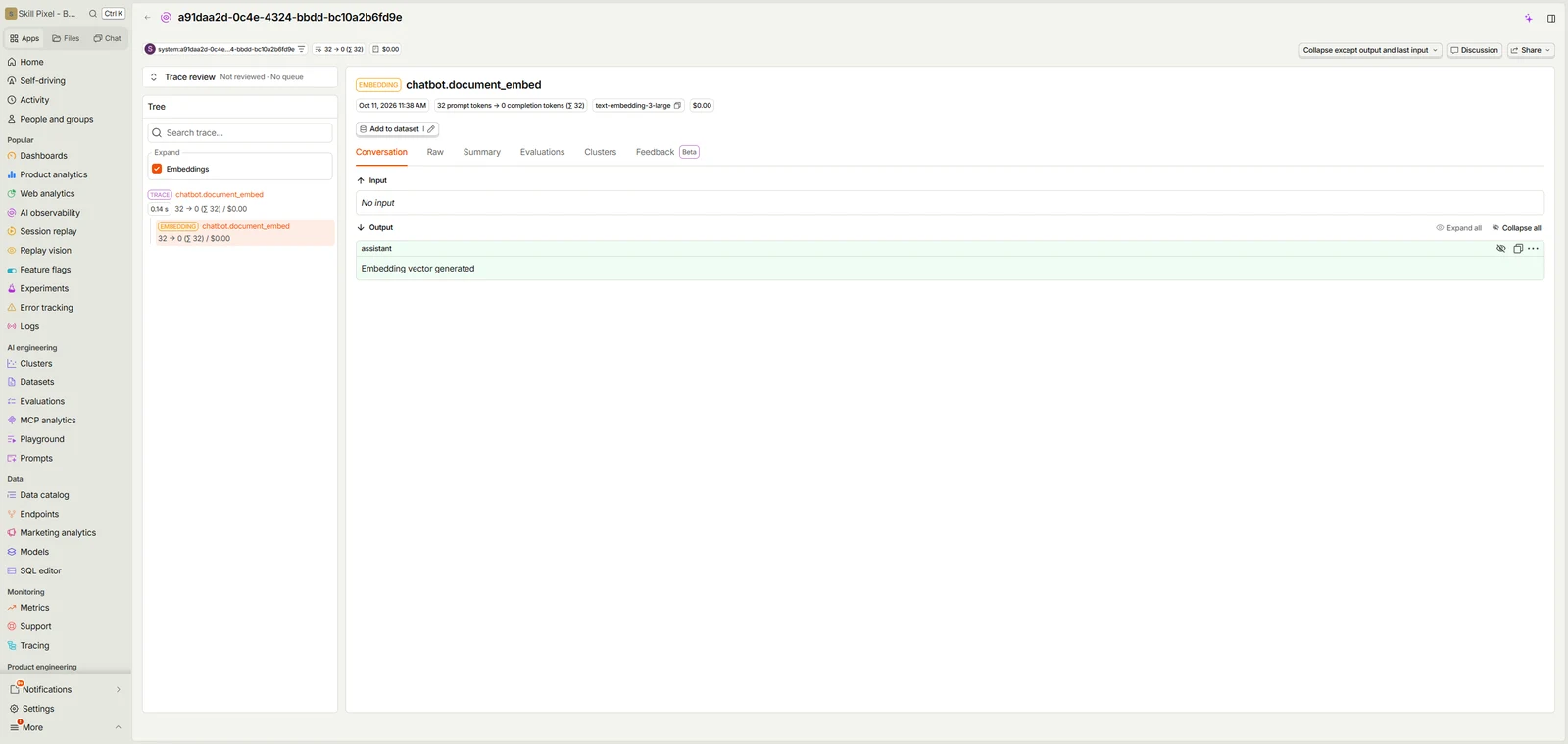
Task: Click the pencil edit icon beside Add to dataset
Action: pos(431,129)
